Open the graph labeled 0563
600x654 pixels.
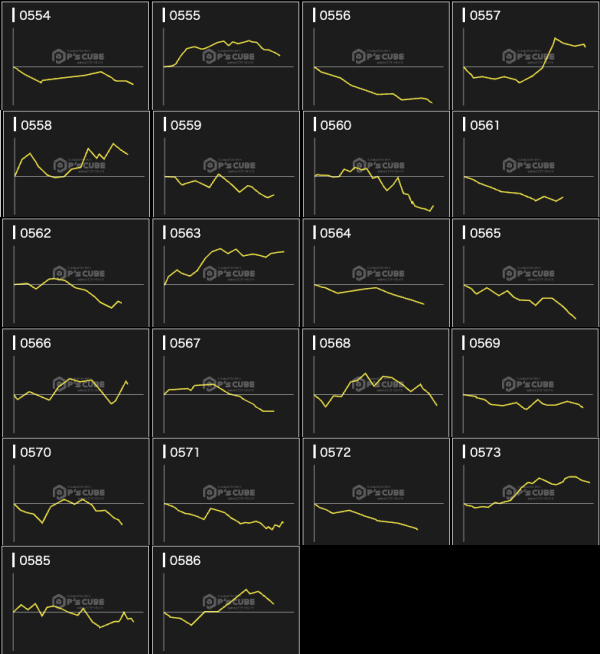click(225, 273)
